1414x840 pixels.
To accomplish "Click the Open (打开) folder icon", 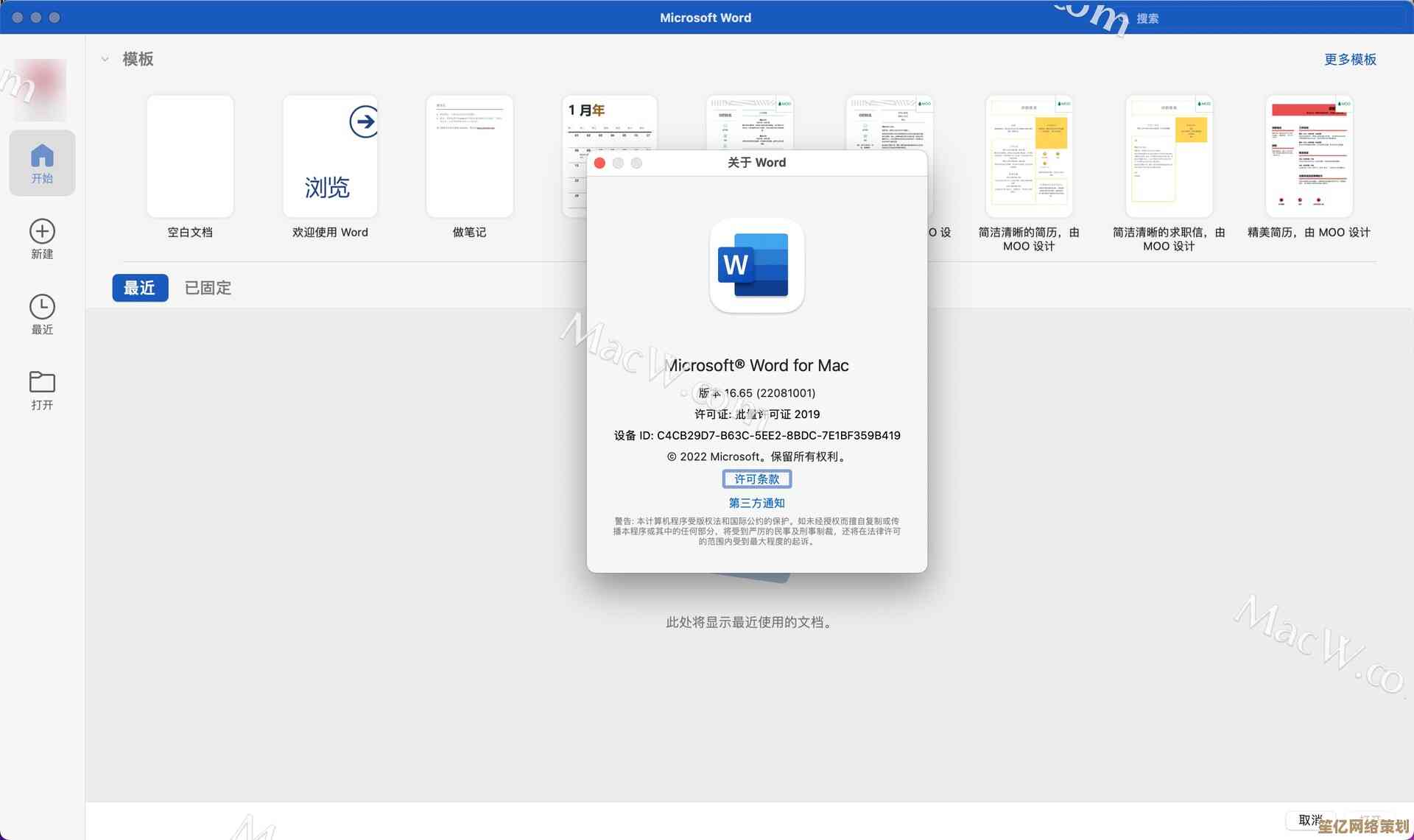I will 42,382.
